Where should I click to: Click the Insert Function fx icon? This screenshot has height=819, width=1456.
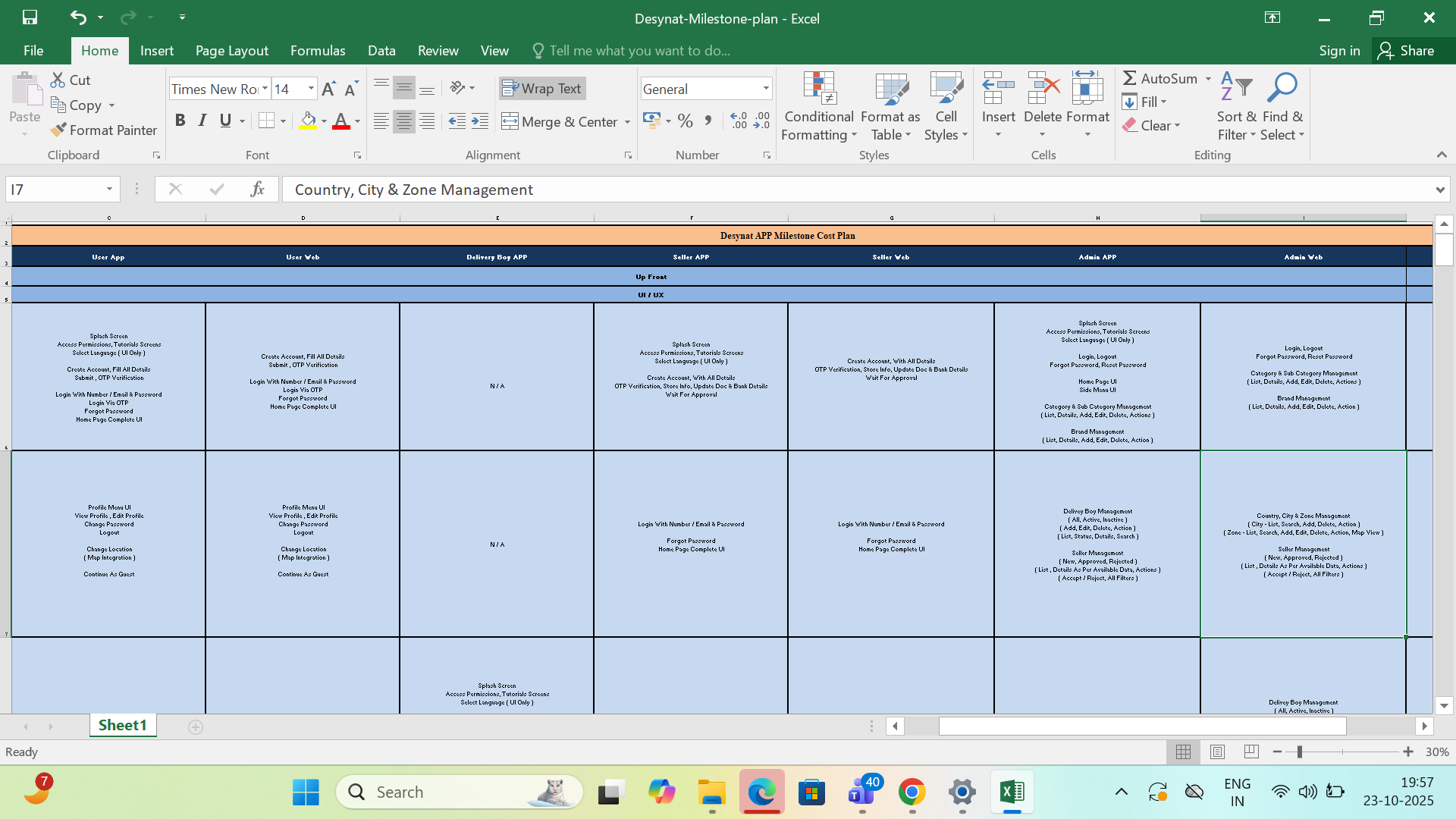pos(257,189)
